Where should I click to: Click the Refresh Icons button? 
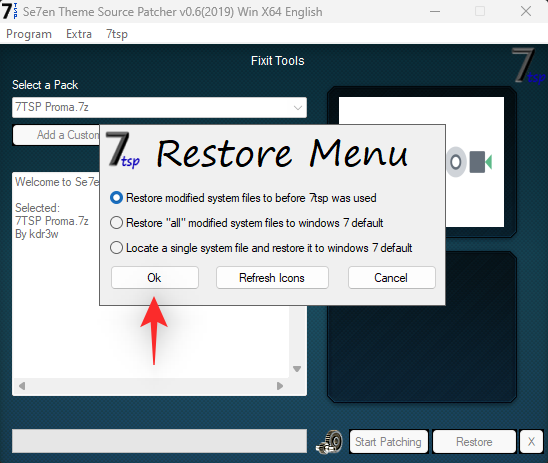coord(272,278)
